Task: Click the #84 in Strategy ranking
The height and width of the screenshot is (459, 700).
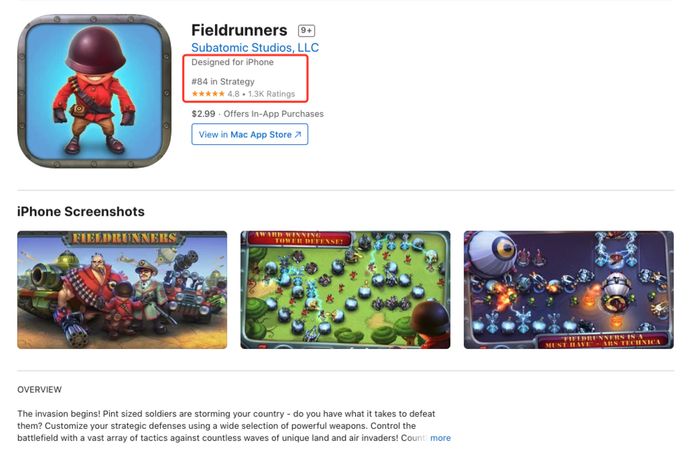Action: pyautogui.click(x=223, y=82)
